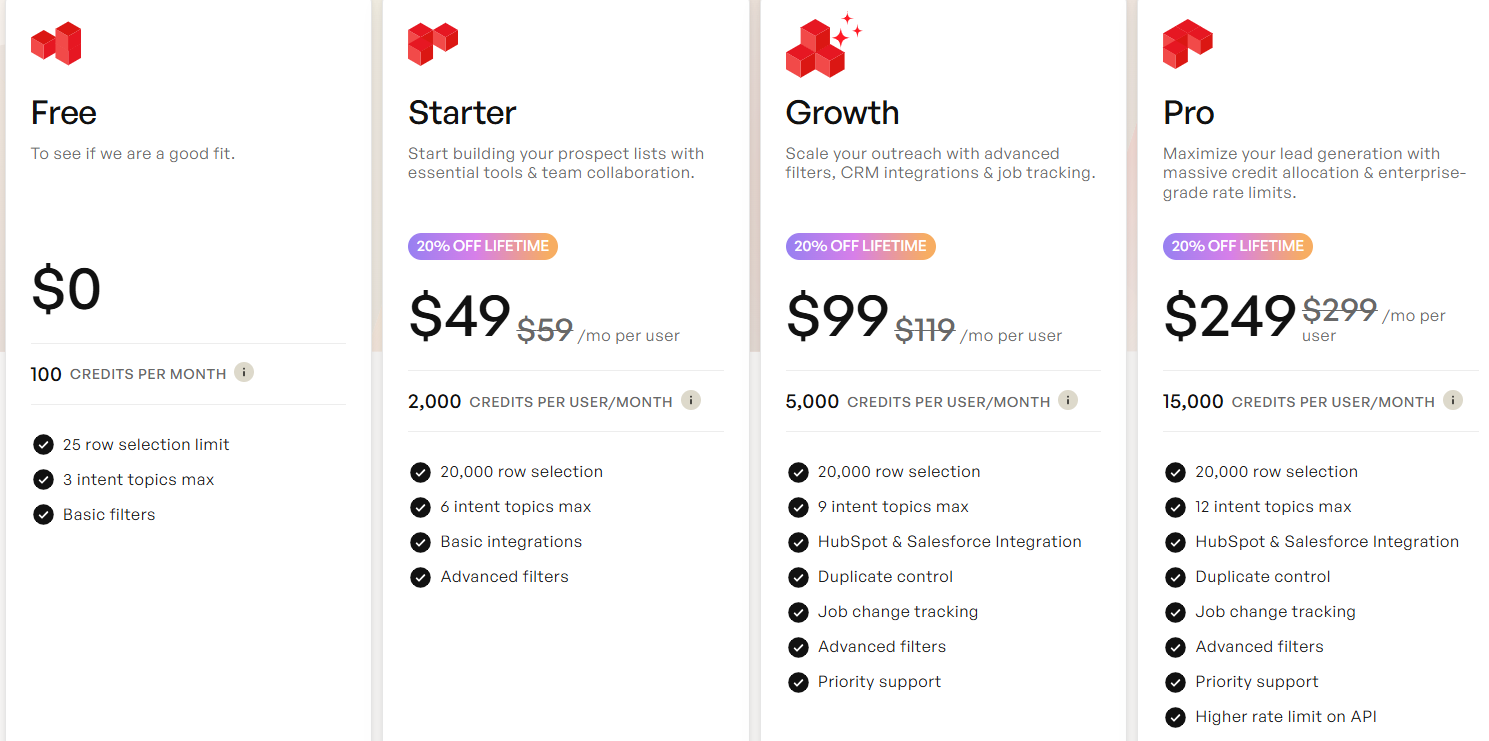This screenshot has height=741, width=1489.
Task: Click the Starter plan cube logo icon
Action: (x=433, y=43)
